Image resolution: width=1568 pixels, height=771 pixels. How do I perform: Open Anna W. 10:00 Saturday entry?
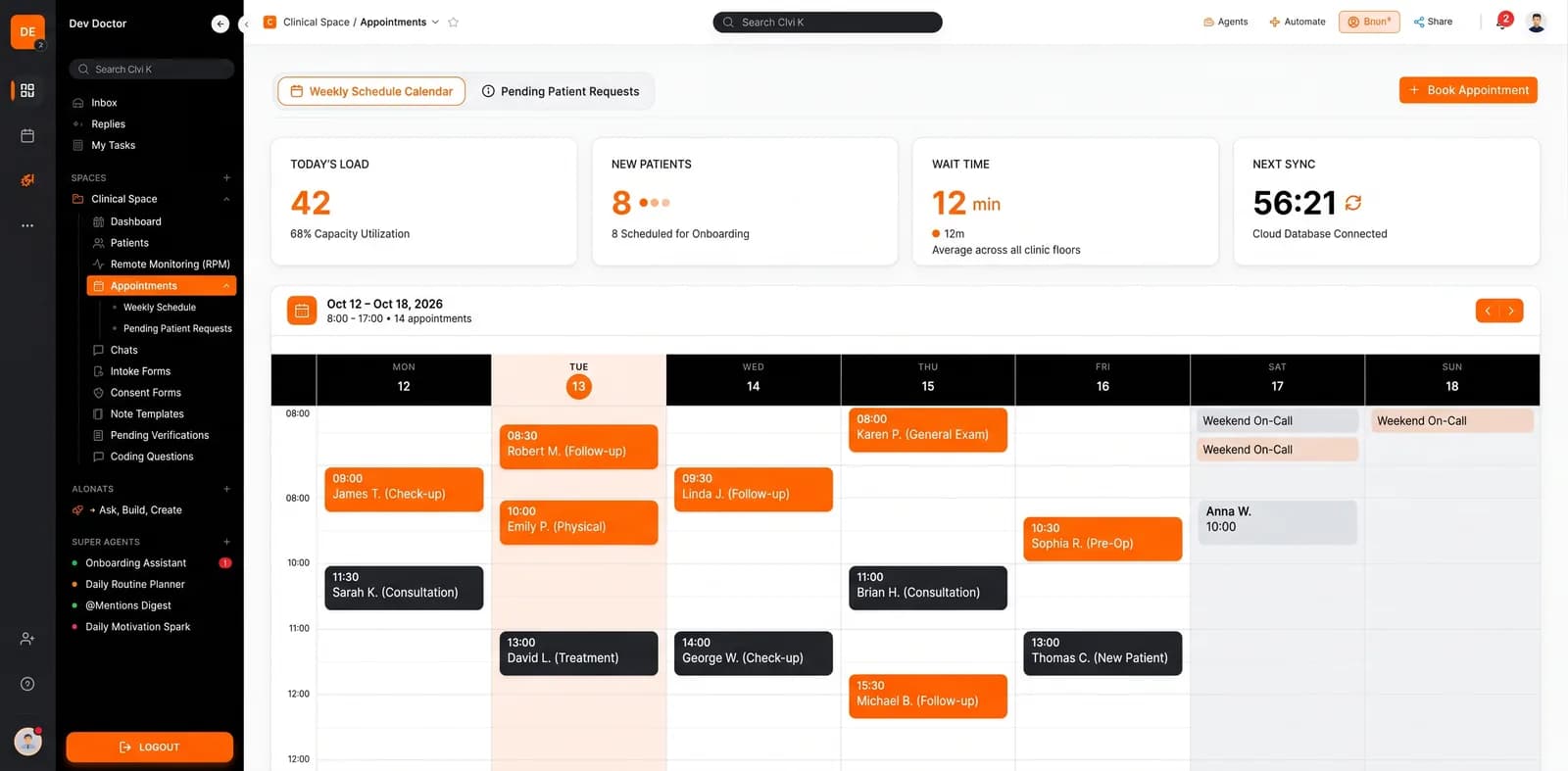click(1277, 522)
